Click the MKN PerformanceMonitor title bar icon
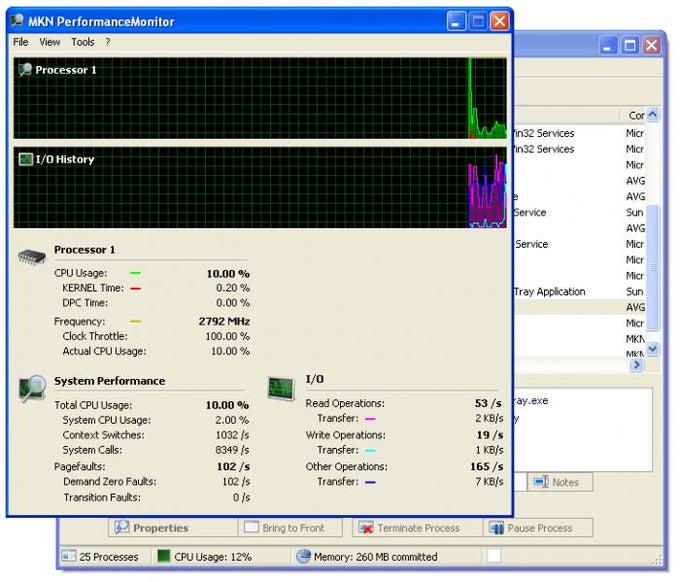Viewport: 680px width, 582px height. click(x=17, y=20)
